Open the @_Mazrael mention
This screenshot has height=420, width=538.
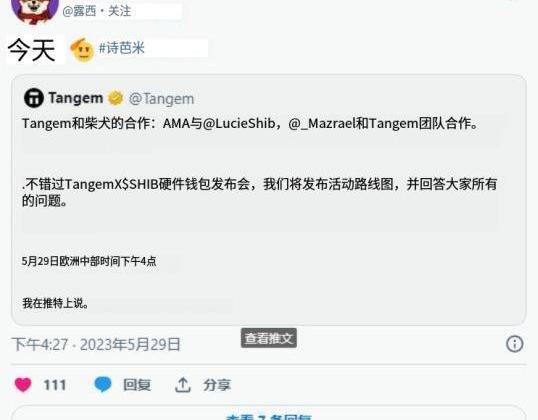click(321, 124)
